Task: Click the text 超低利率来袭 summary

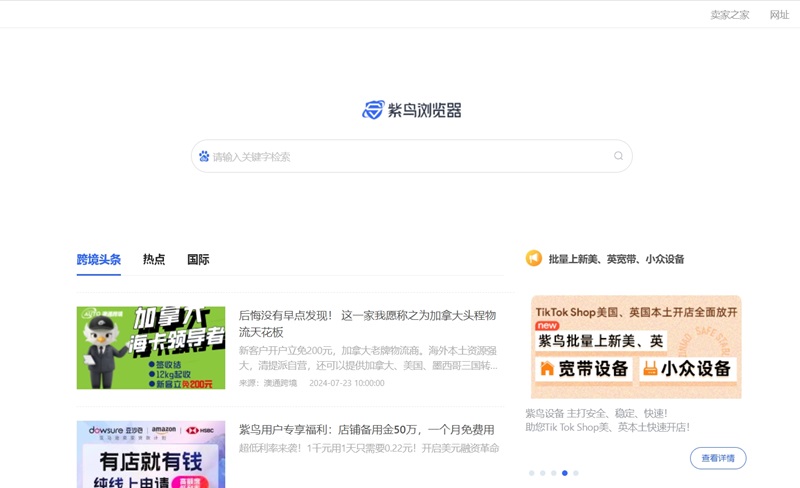Action: coord(369,448)
